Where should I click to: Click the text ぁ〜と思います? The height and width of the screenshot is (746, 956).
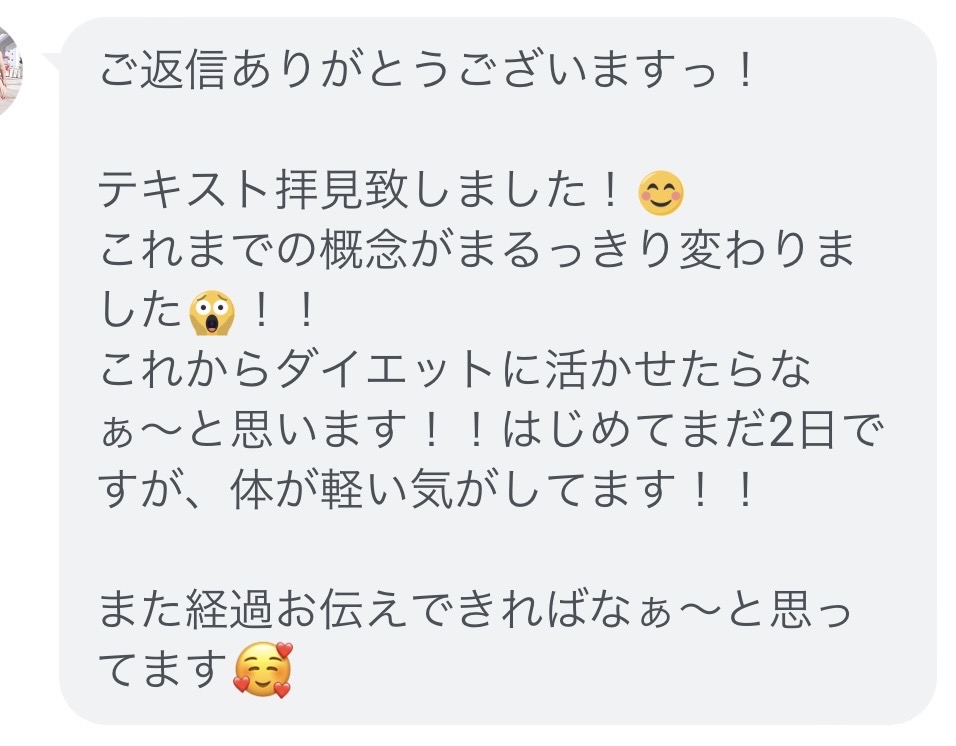coord(253,430)
